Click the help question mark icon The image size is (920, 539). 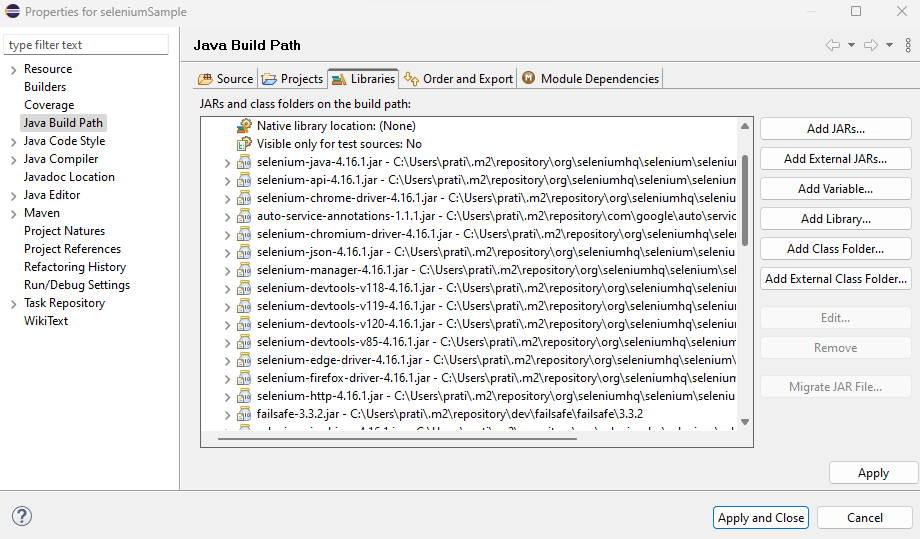tap(22, 516)
